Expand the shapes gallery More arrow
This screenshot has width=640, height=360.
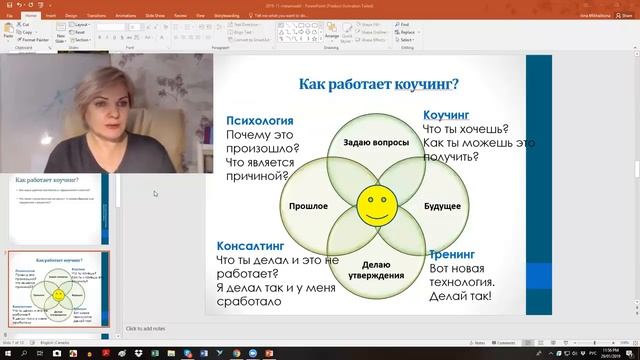321,39
